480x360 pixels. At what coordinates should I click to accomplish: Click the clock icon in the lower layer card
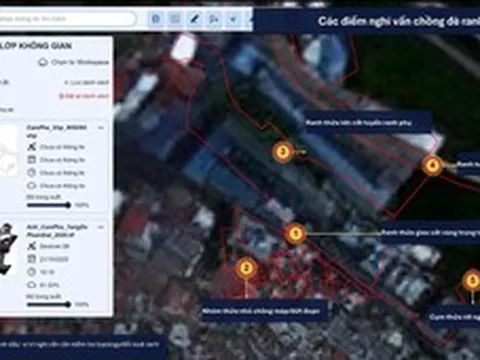pyautogui.click(x=31, y=272)
